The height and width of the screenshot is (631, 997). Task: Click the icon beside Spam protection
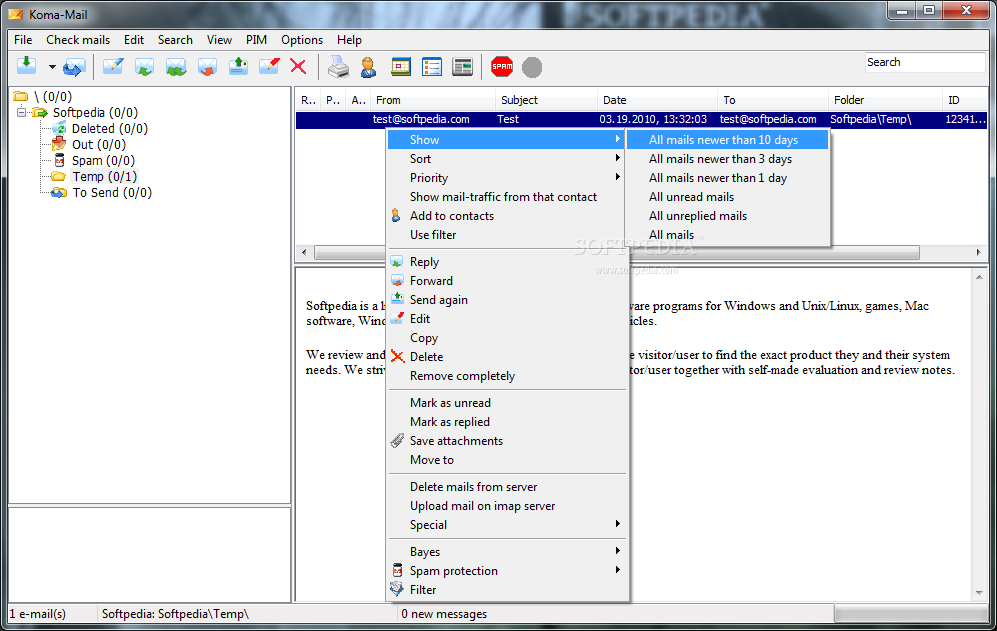[397, 570]
